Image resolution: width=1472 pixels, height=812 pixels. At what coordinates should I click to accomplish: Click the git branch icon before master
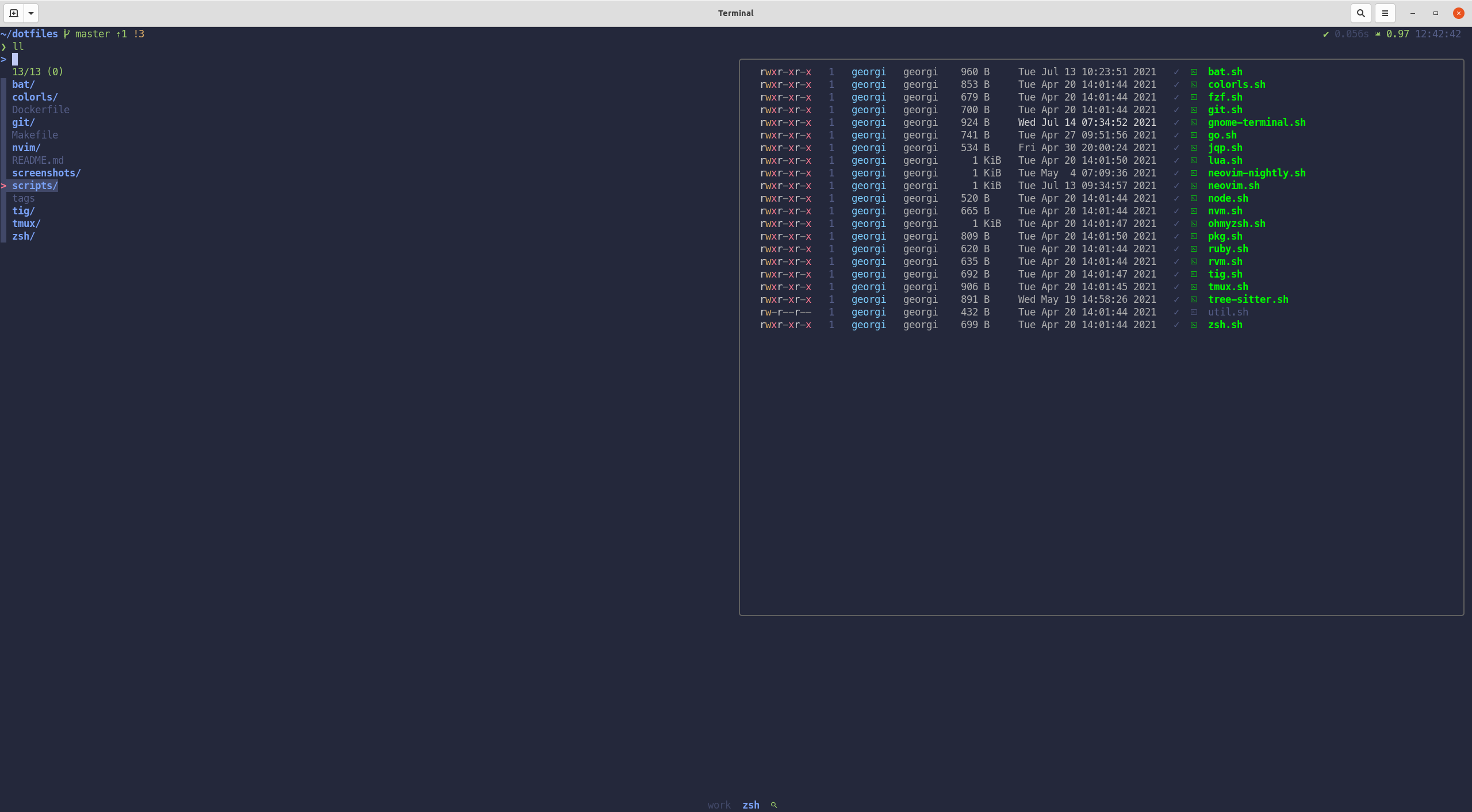[67, 34]
